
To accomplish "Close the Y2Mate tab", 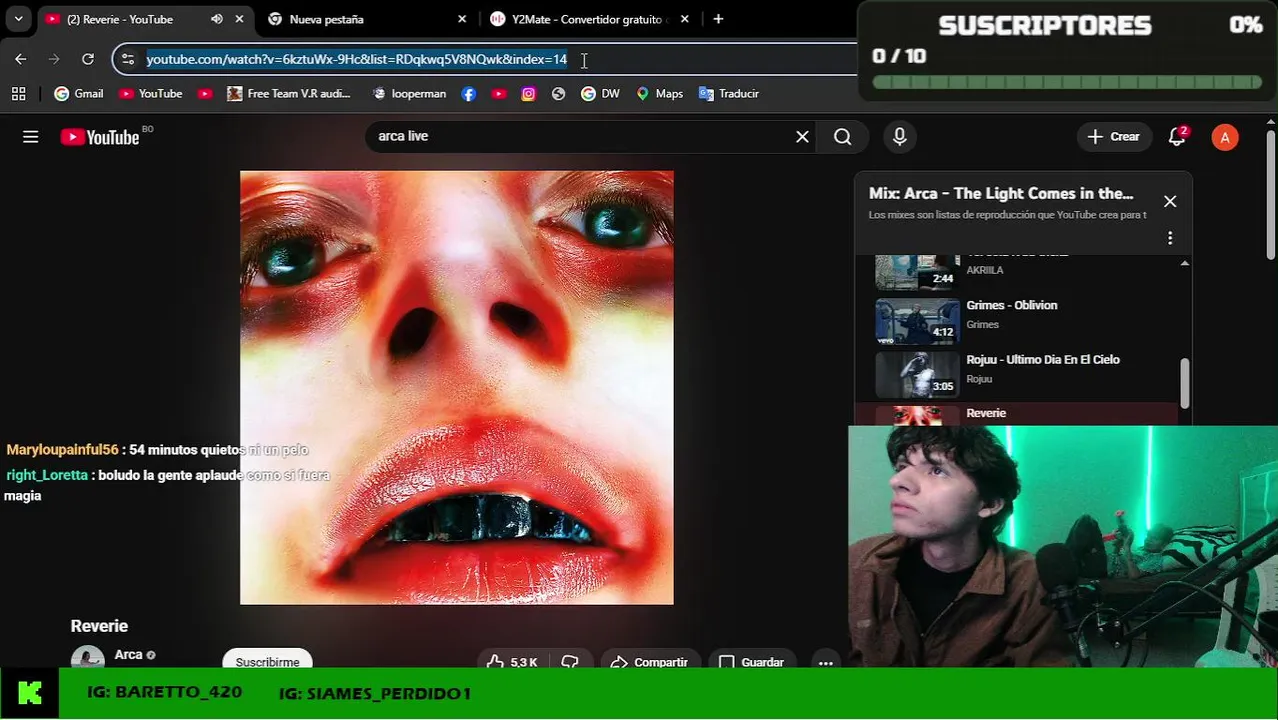I will tap(685, 19).
